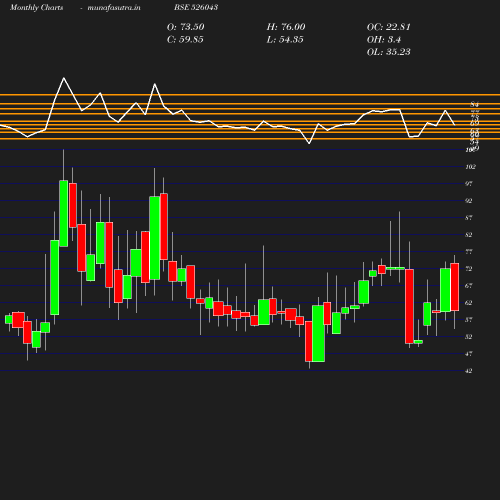Click the 97 price axis label
500x500 pixels.
click(469, 184)
